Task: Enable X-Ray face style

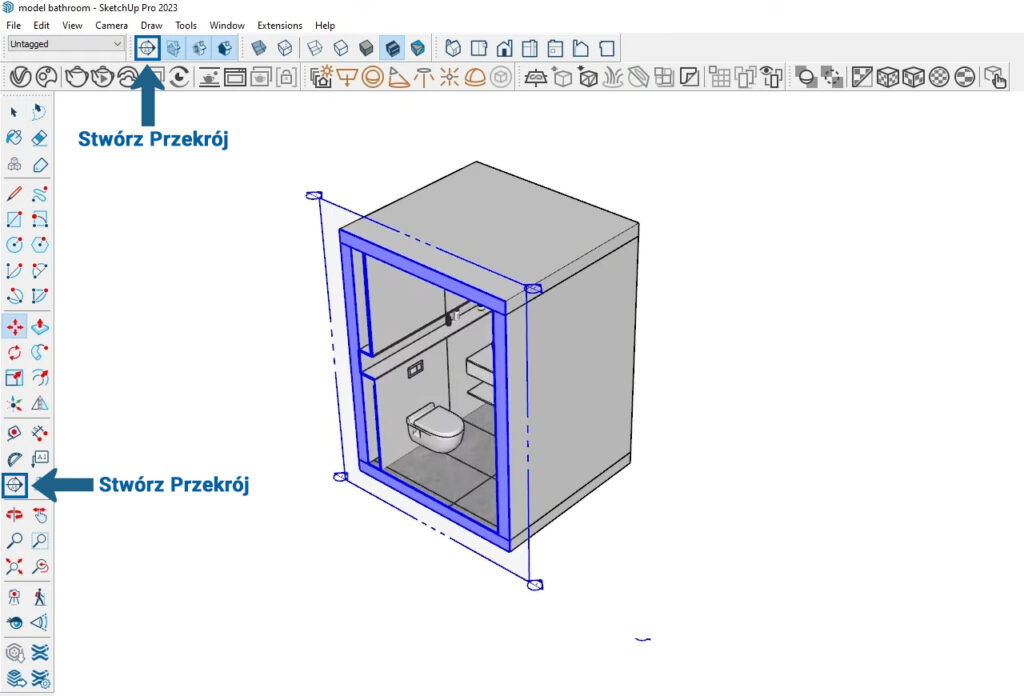Action: click(x=259, y=47)
